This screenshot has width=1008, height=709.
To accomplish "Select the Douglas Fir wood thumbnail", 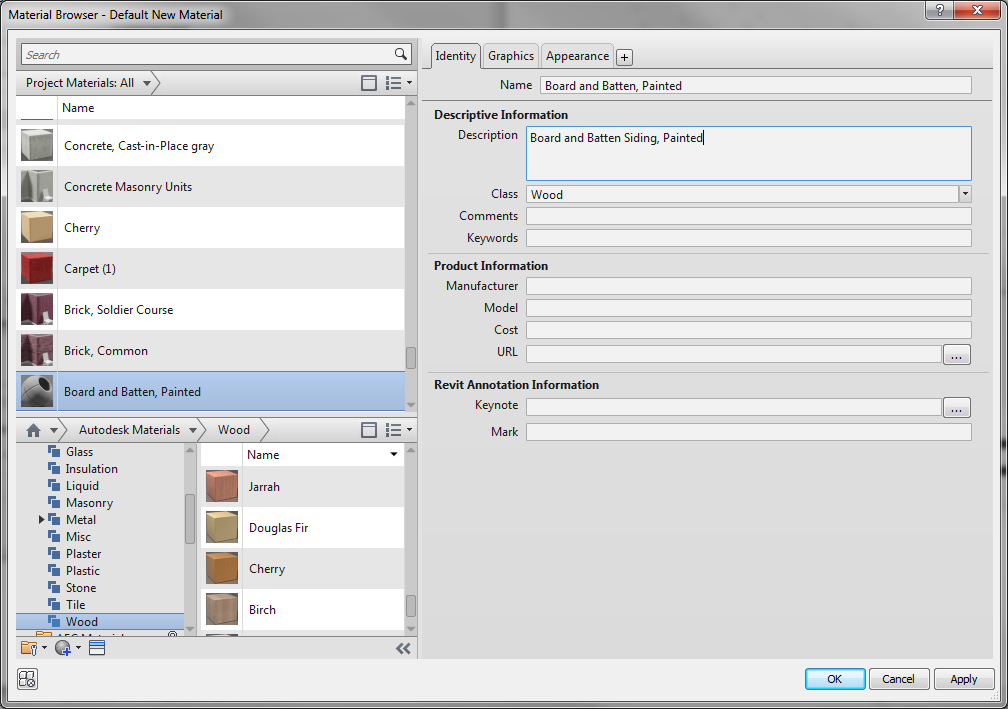I will pyautogui.click(x=222, y=528).
